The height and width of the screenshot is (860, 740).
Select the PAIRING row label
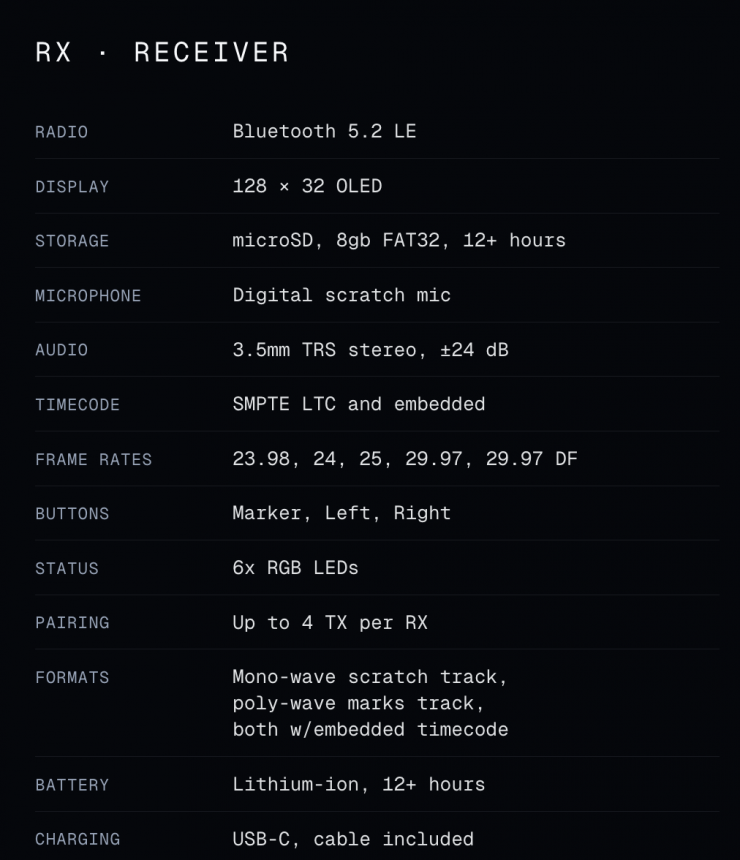72,623
